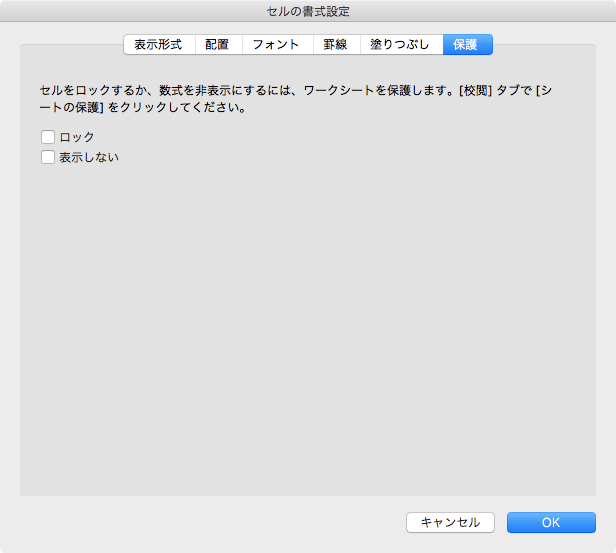The height and width of the screenshot is (553, 616).
Task: Click the キャンセル button
Action: pos(450,522)
